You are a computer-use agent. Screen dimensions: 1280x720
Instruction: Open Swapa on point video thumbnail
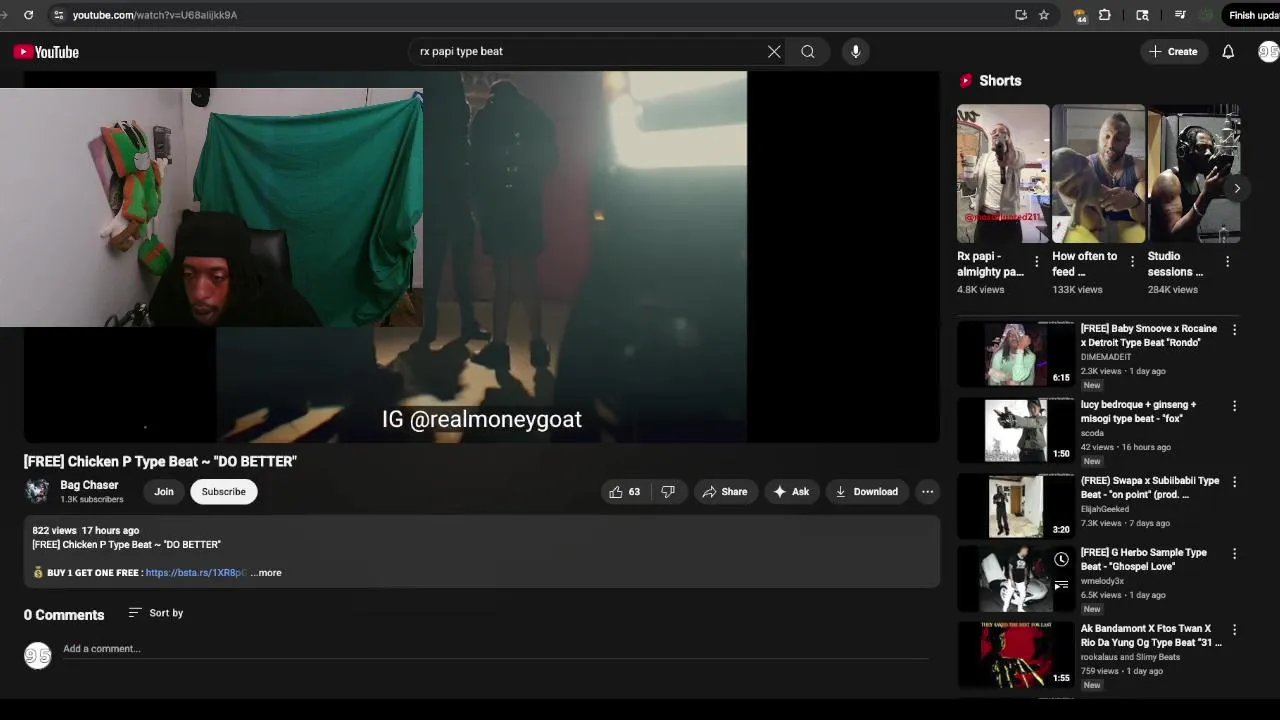click(x=1015, y=506)
